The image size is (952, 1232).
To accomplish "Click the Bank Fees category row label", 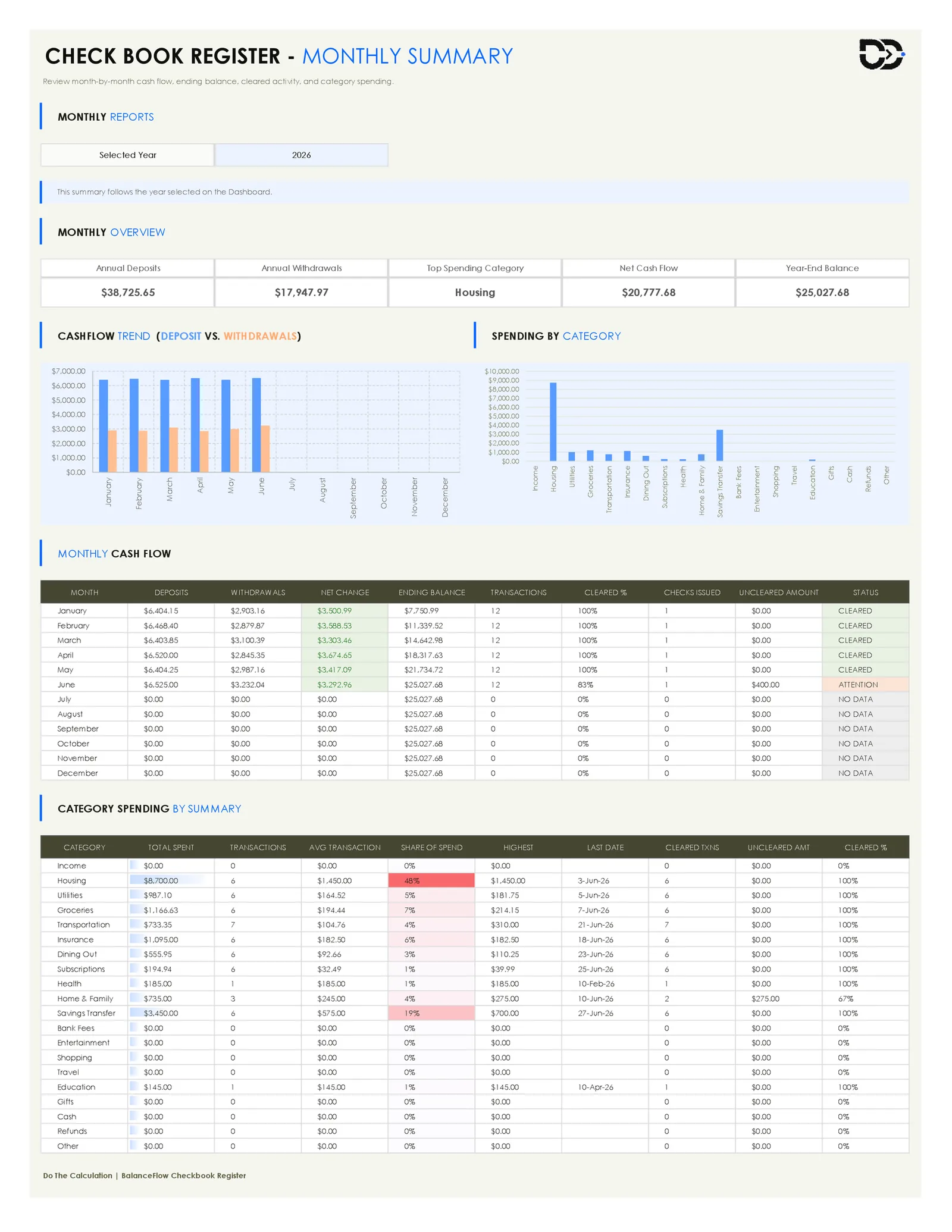I will 84,1027.
